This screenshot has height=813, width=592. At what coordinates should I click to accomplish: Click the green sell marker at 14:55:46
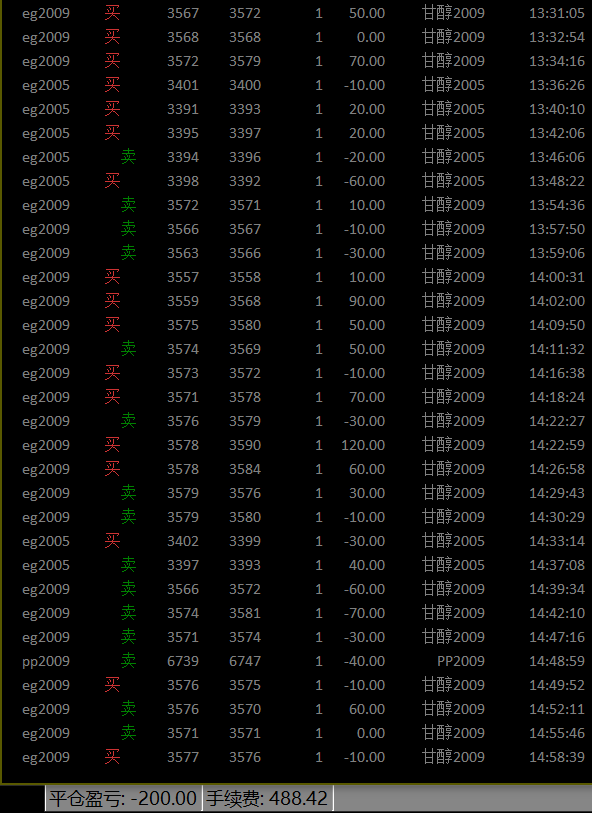(x=129, y=733)
